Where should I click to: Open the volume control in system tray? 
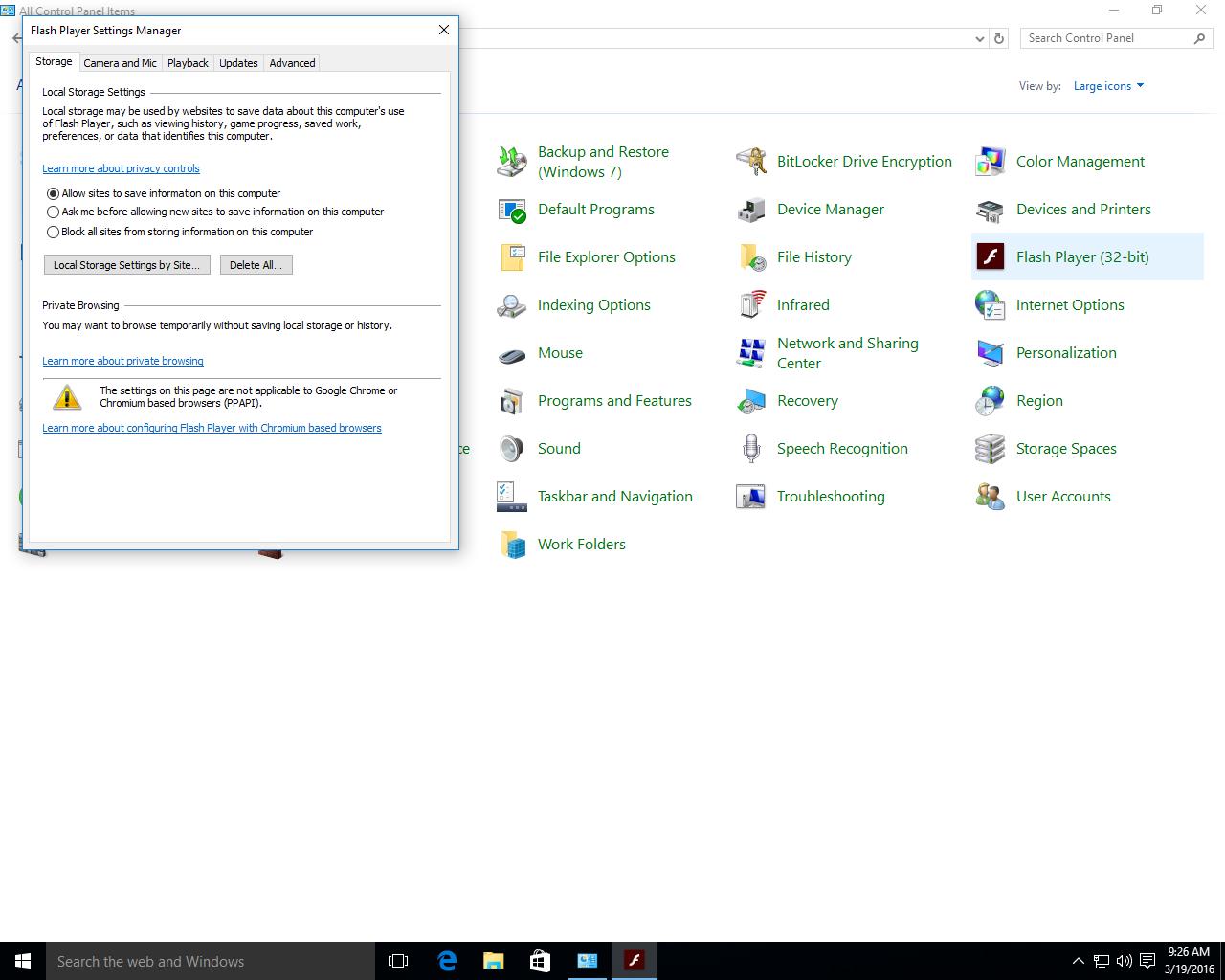click(x=1124, y=961)
